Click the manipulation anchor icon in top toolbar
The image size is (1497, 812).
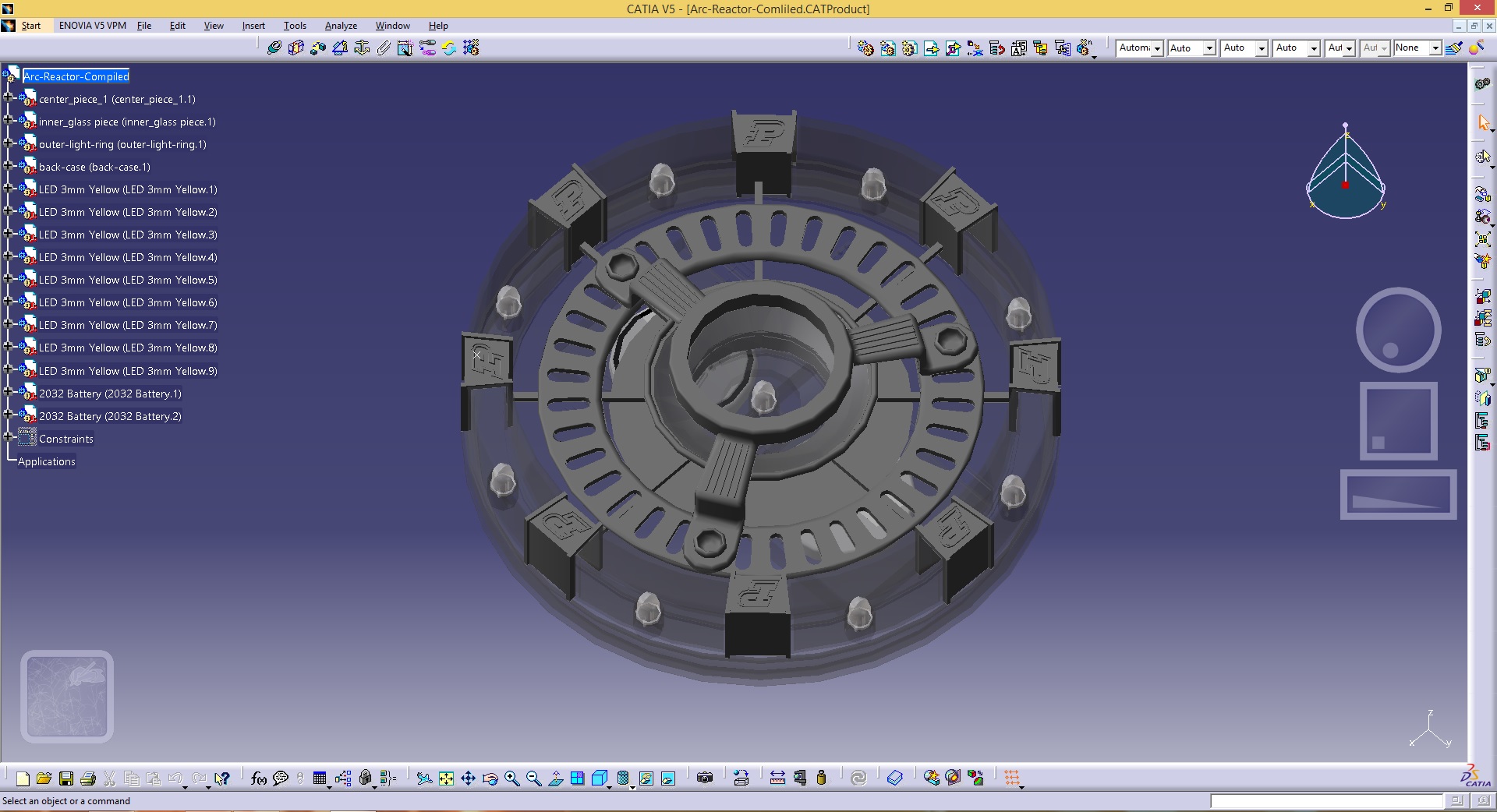pos(362,48)
